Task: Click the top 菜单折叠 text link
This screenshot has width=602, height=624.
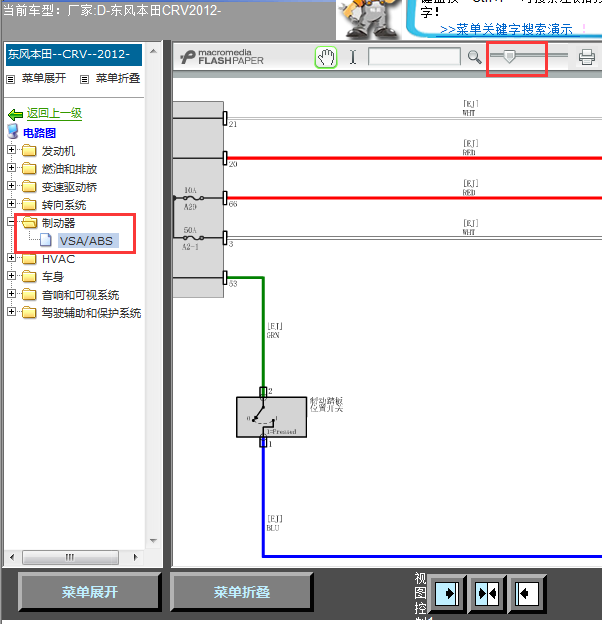Action: click(x=118, y=78)
